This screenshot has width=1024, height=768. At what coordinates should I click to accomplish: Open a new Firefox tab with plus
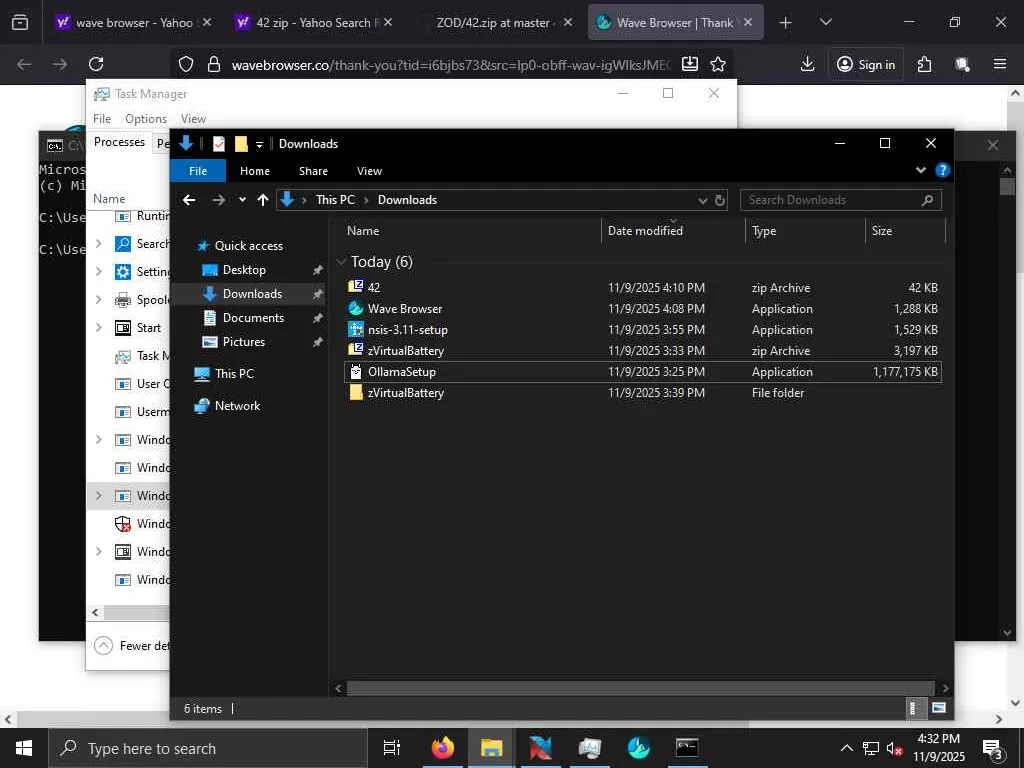tap(786, 22)
